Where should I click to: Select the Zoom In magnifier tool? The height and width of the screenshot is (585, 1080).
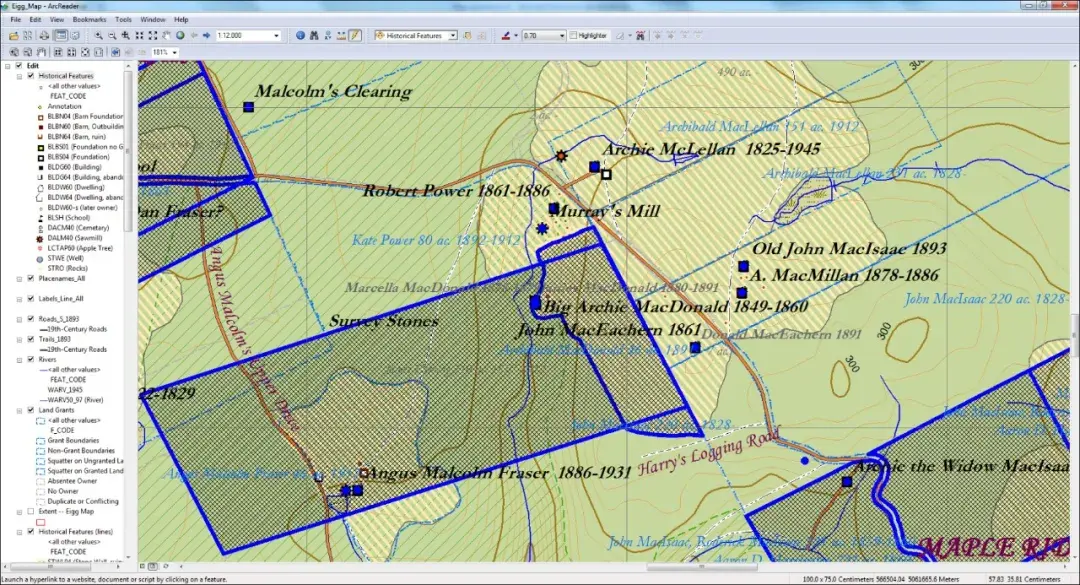tap(97, 34)
